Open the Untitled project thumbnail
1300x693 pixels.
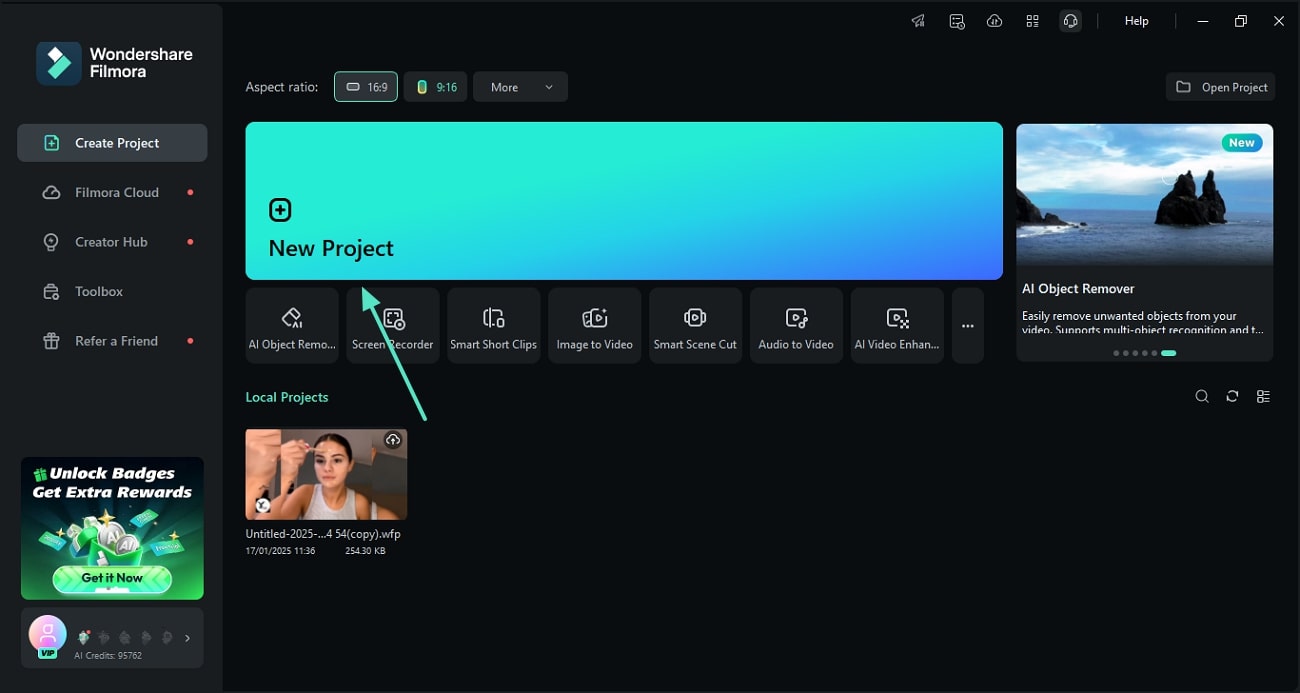(326, 475)
